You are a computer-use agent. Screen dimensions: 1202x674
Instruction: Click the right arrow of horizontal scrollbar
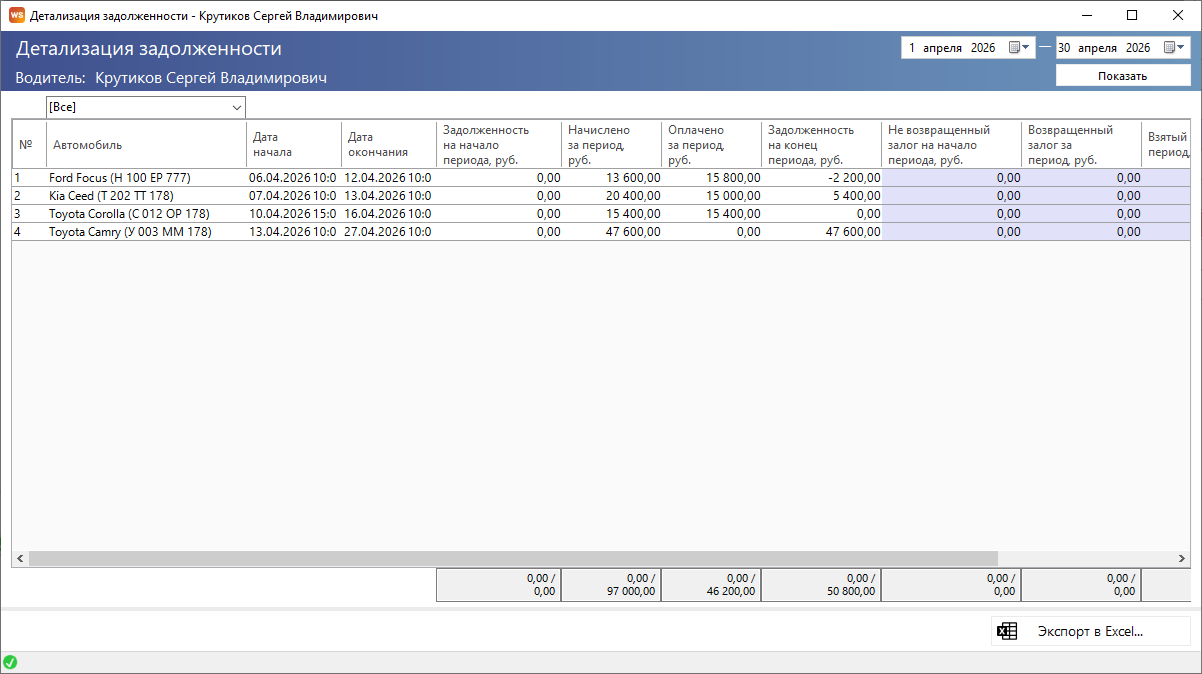point(1181,558)
